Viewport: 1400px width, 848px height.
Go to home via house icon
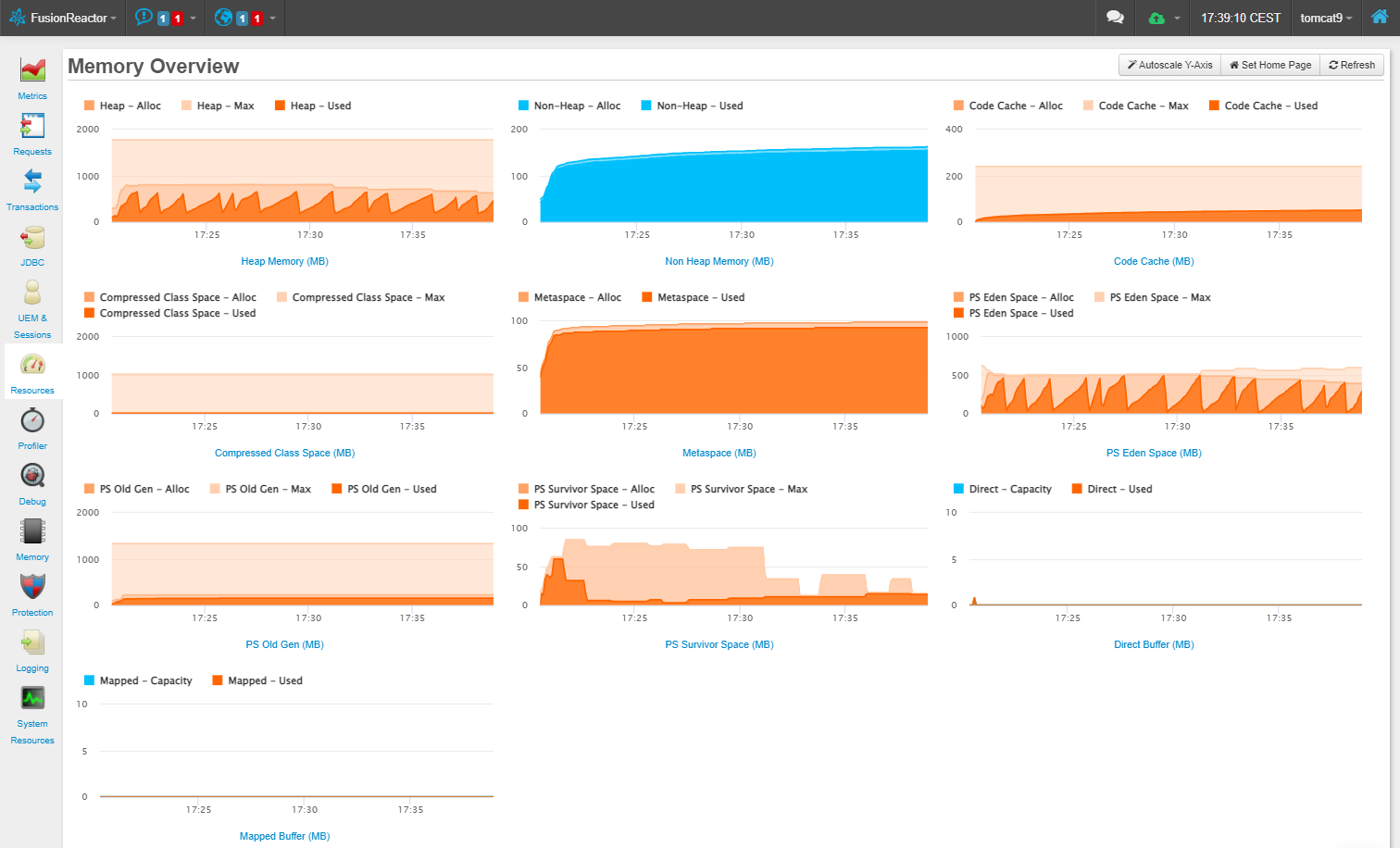pyautogui.click(x=1380, y=17)
